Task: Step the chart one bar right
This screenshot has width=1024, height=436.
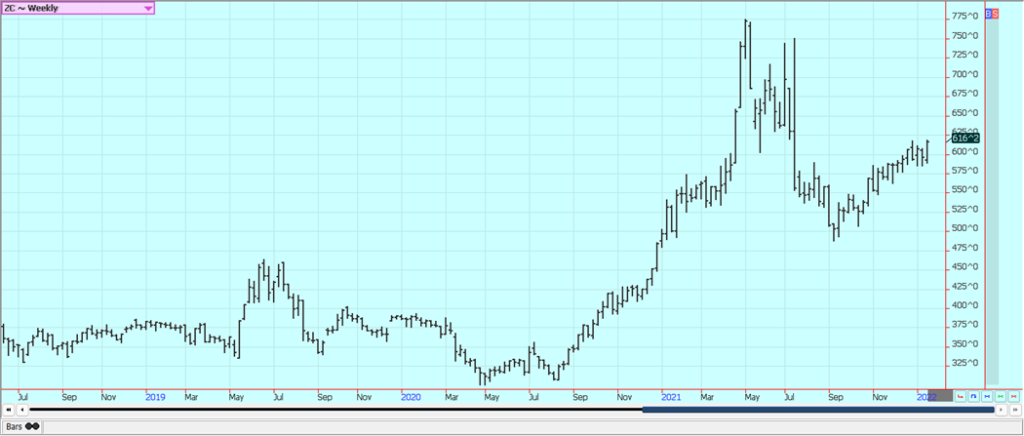Action: point(1001,410)
